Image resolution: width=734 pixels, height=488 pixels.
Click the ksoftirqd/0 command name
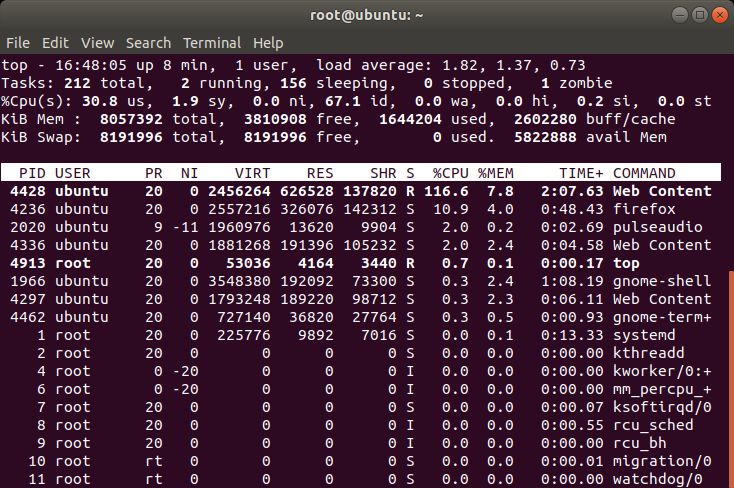pos(662,407)
